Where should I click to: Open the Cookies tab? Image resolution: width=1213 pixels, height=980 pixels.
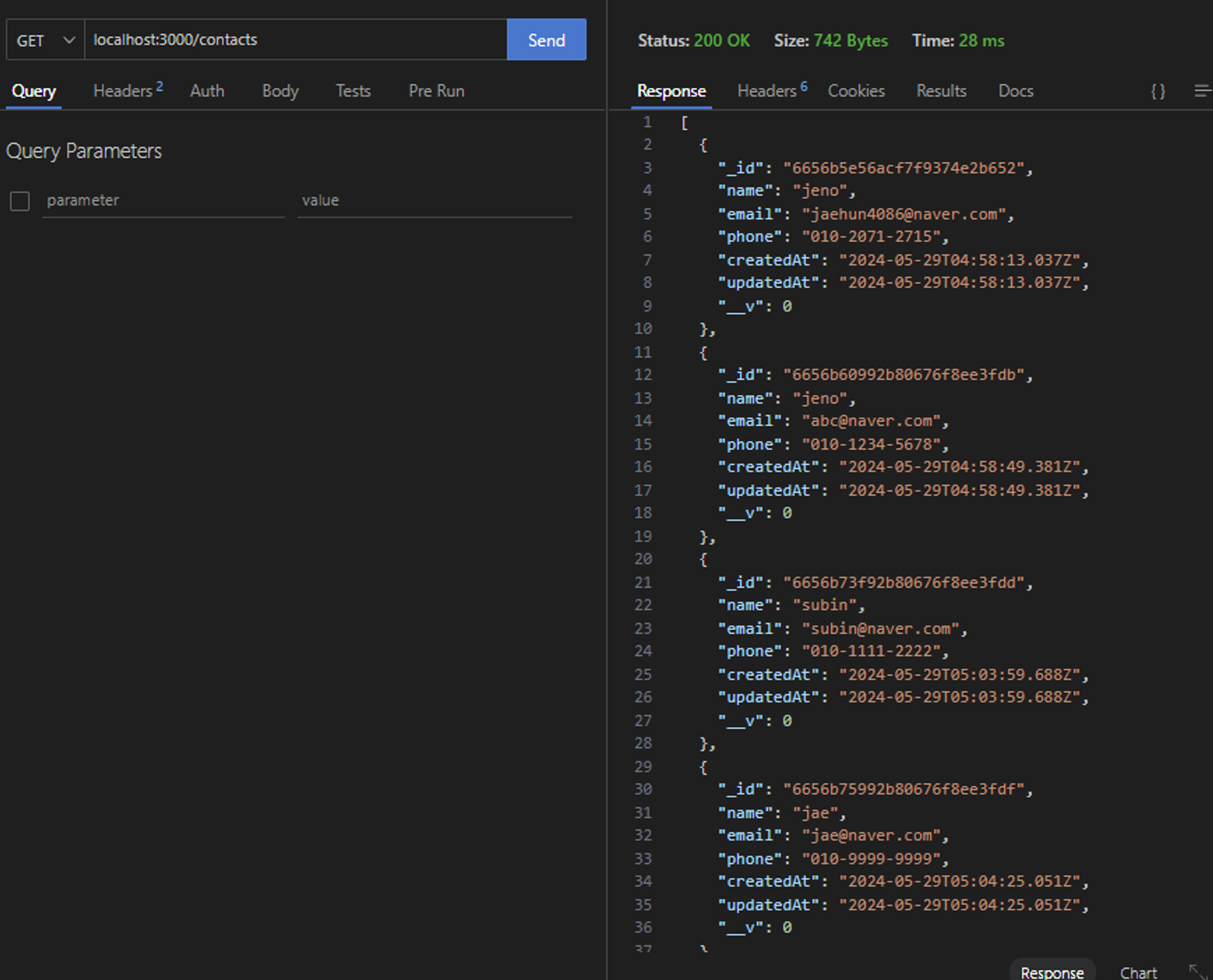tap(856, 91)
